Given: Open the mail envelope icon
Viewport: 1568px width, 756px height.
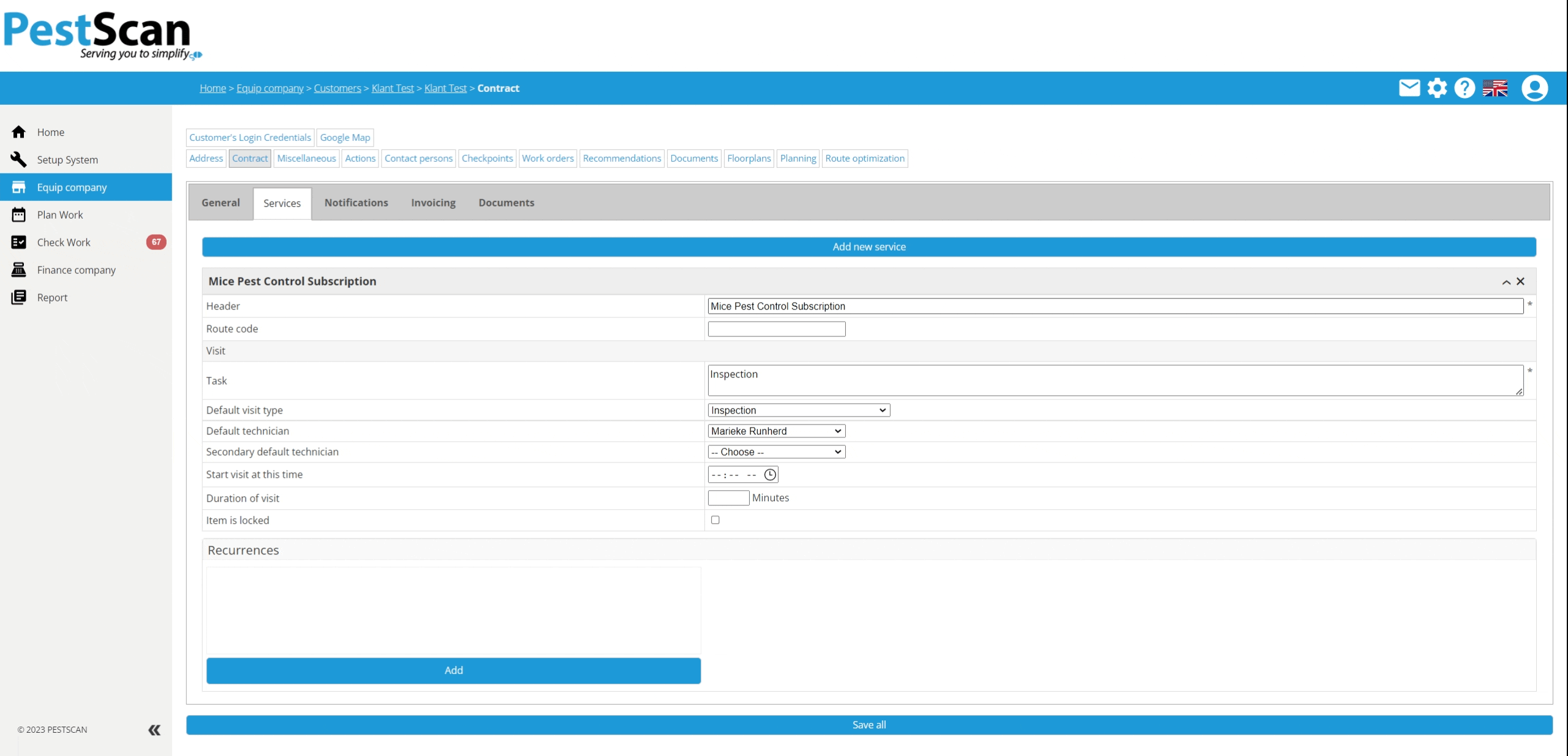Looking at the screenshot, I should 1409,88.
